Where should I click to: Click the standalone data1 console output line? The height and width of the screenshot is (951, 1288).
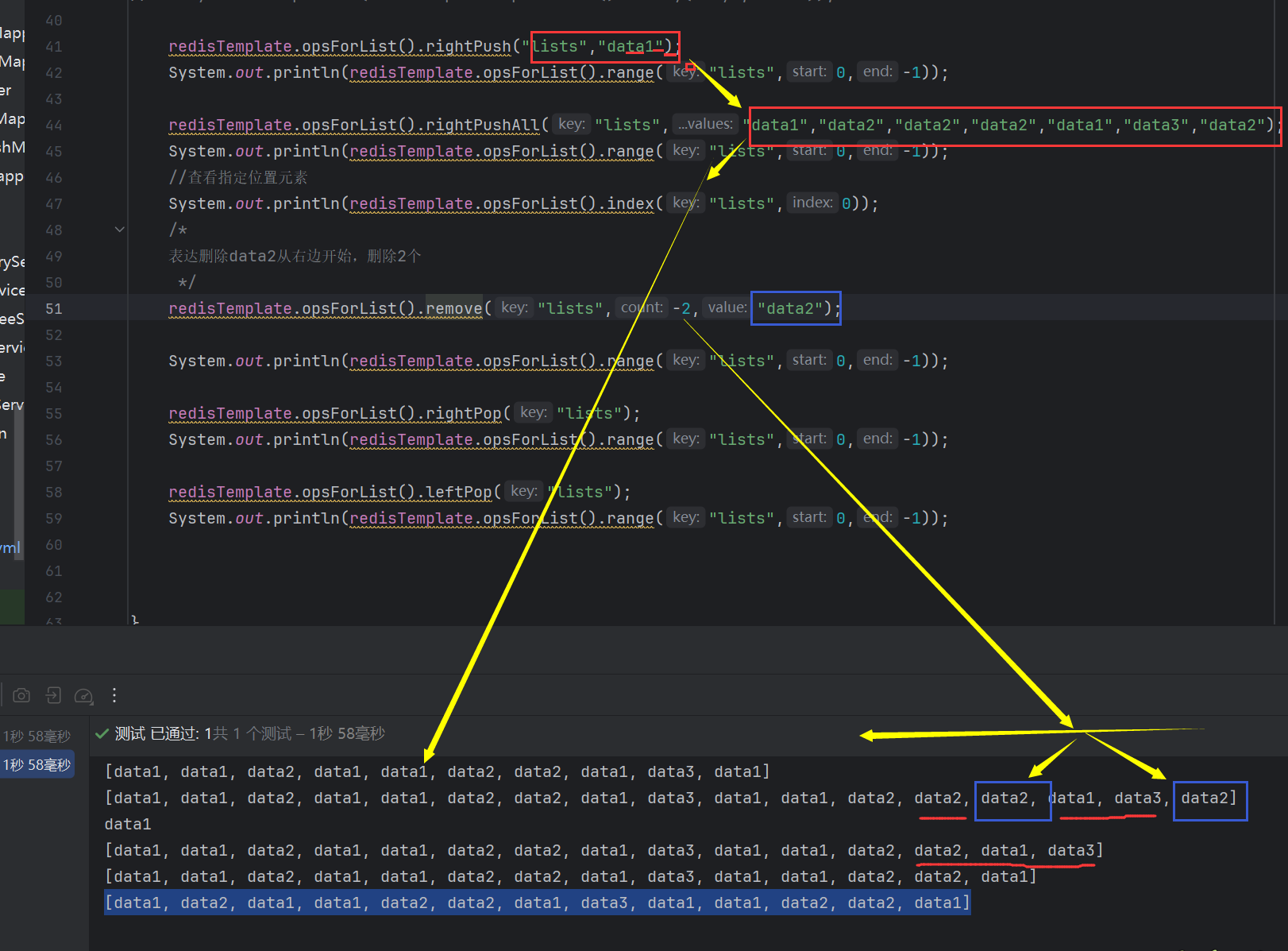[128, 824]
